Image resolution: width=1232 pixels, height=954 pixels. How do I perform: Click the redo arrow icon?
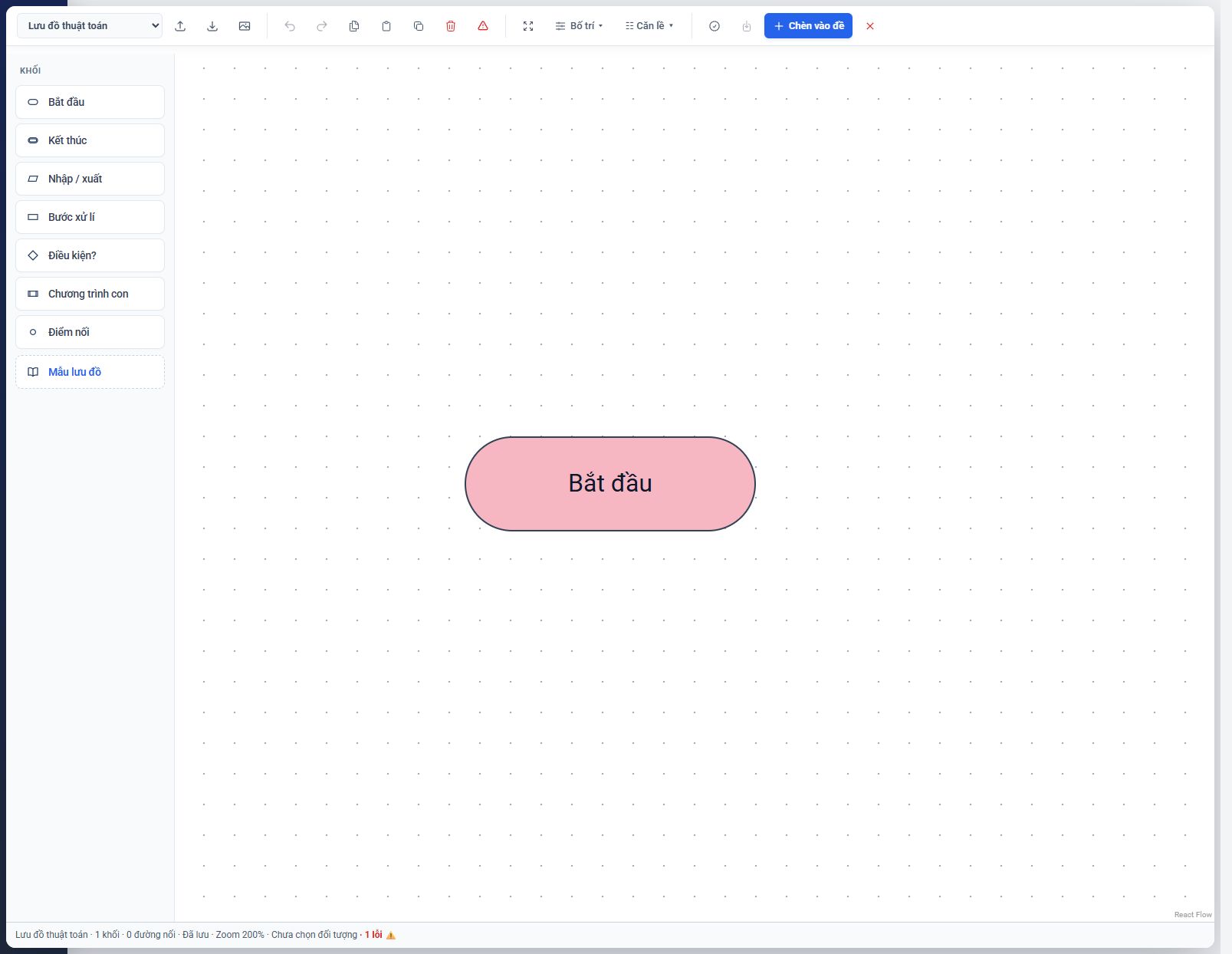(x=322, y=26)
